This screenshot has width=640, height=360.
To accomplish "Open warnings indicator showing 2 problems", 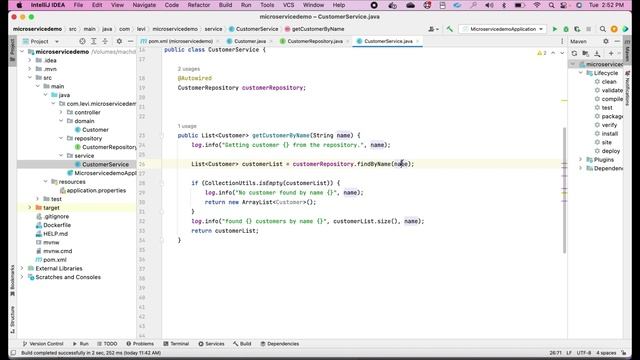I will click(542, 53).
